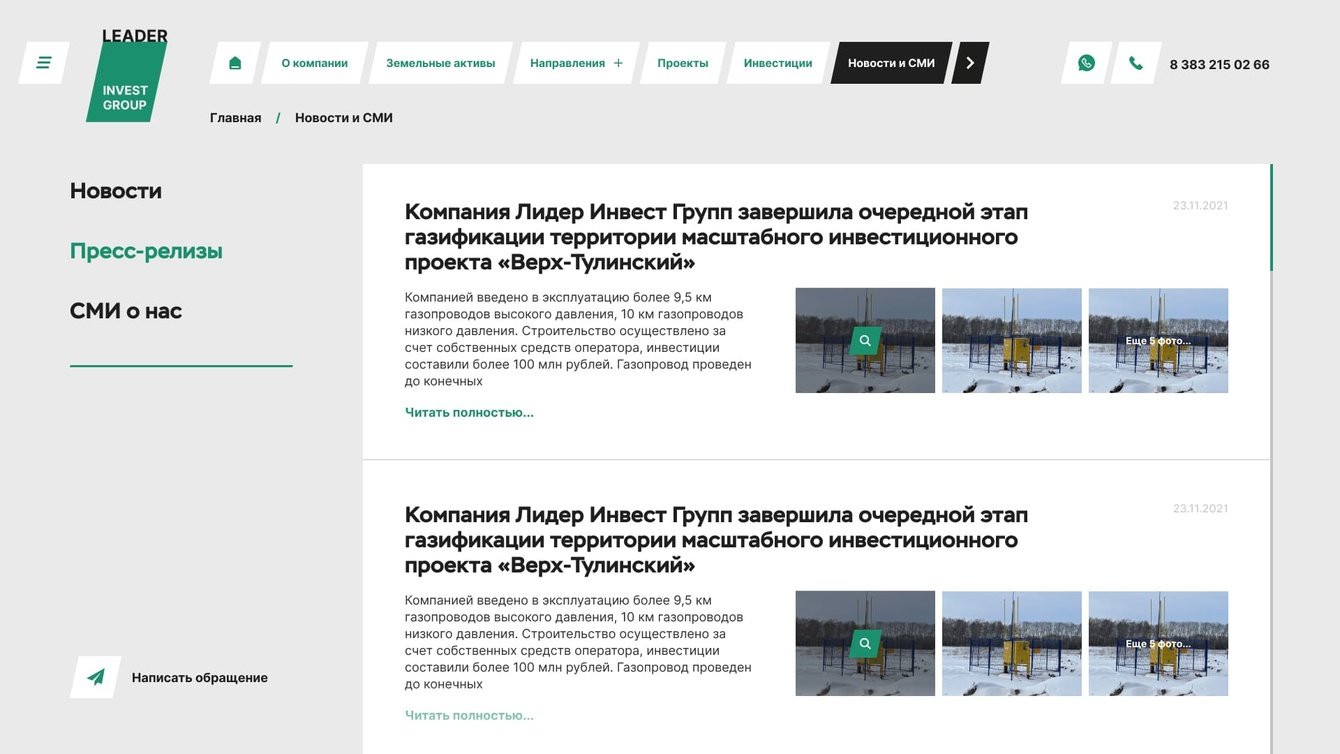The image size is (1340, 754).
Task: Click the first article's summary paragraph
Action: (x=579, y=339)
